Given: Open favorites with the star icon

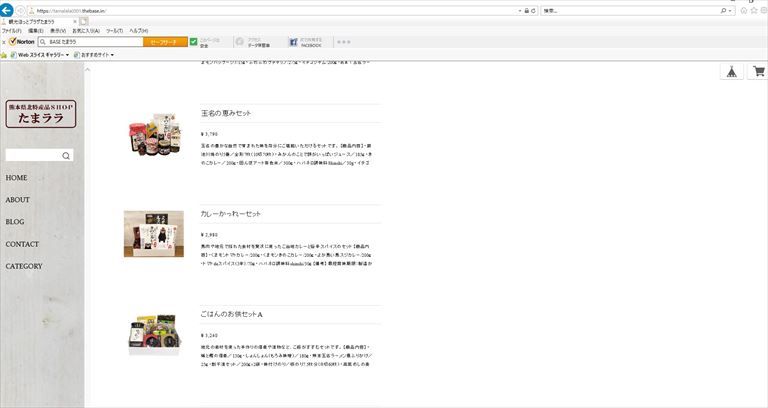Looking at the screenshot, I should click(x=754, y=10).
